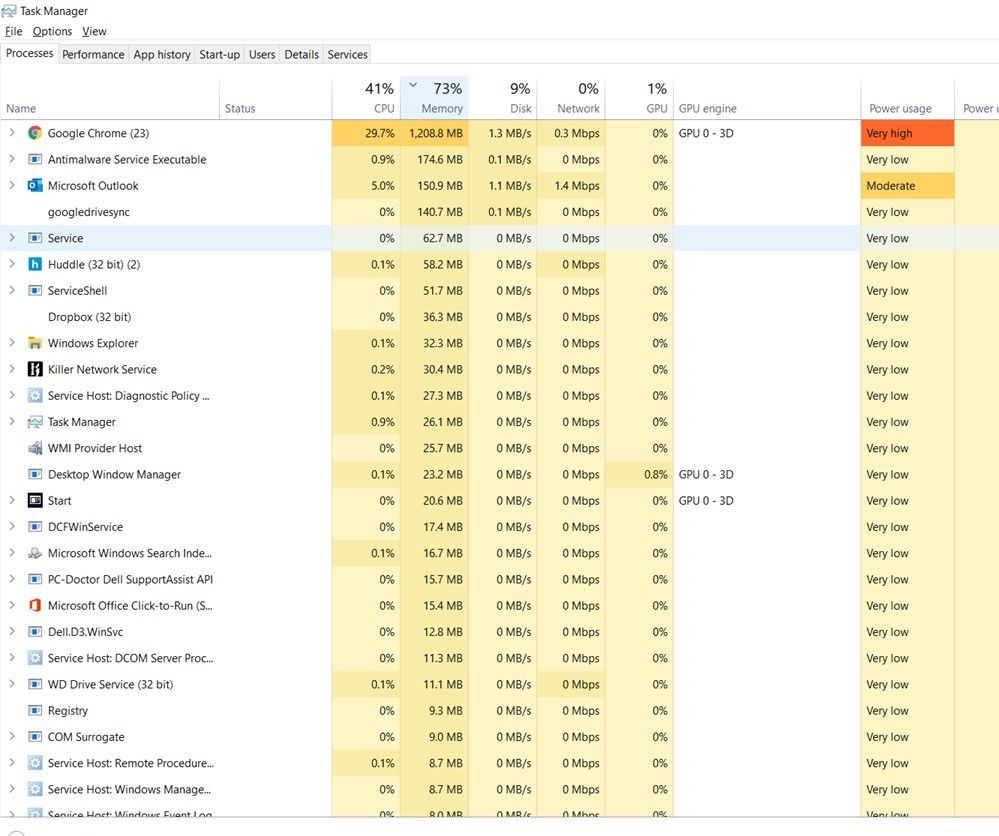This screenshot has height=836, width=999.
Task: Switch to the Start-up tab
Action: coord(219,54)
